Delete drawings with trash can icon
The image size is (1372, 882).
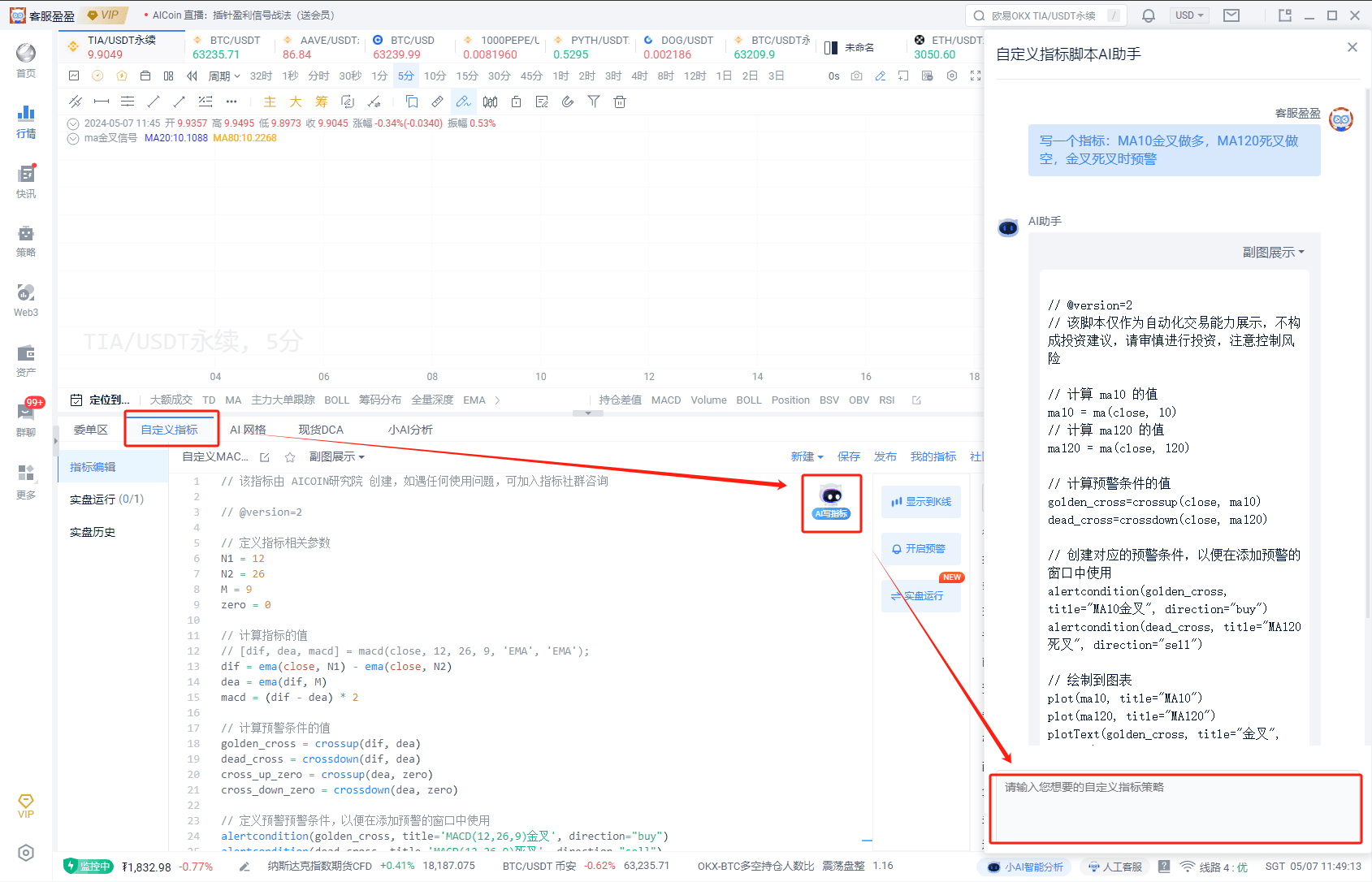(x=620, y=102)
